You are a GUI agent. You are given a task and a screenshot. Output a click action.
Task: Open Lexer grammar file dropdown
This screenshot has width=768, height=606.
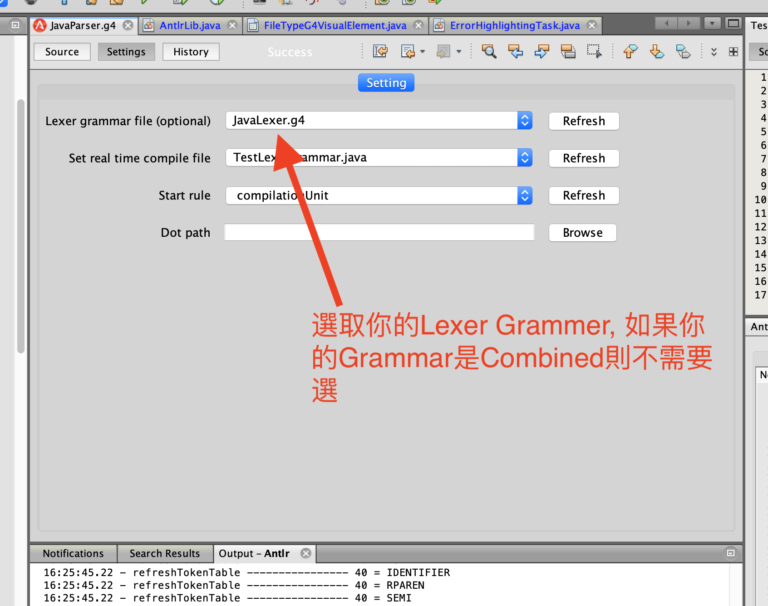pyautogui.click(x=525, y=121)
